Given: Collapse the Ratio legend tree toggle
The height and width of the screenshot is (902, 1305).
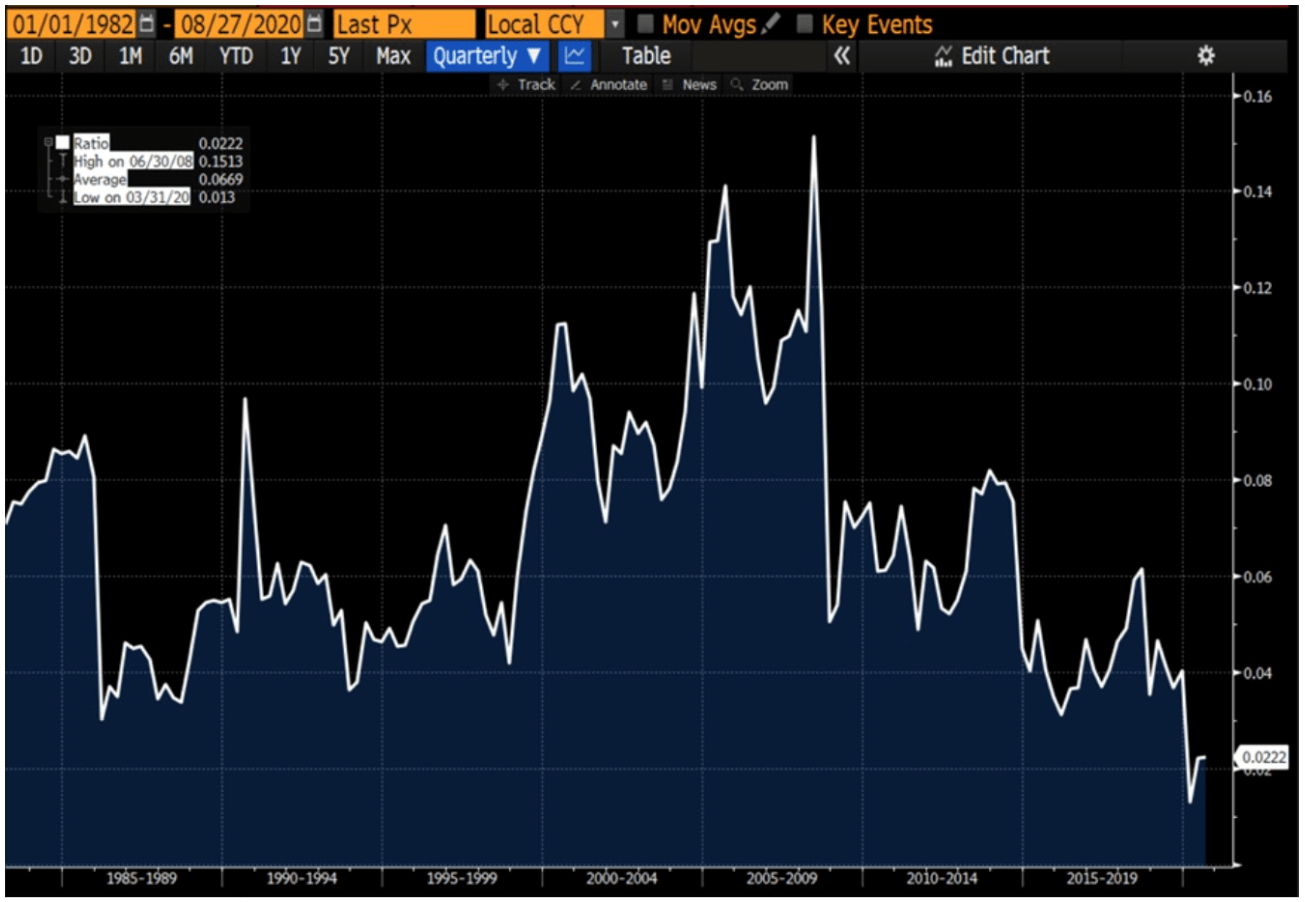Looking at the screenshot, I should pos(47,143).
